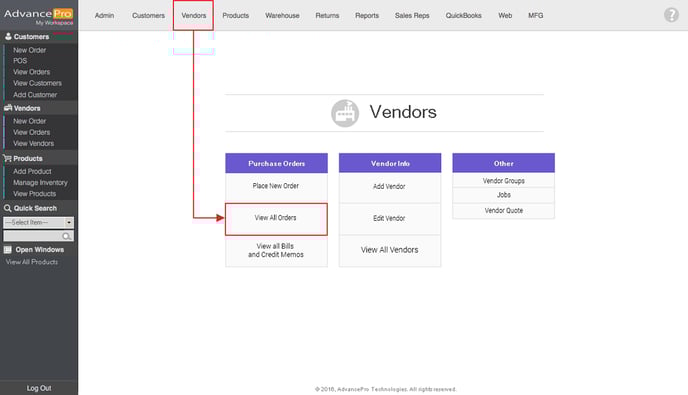Click Add Customer in sidebar
Viewport: 688px width, 395px height.
click(x=35, y=94)
